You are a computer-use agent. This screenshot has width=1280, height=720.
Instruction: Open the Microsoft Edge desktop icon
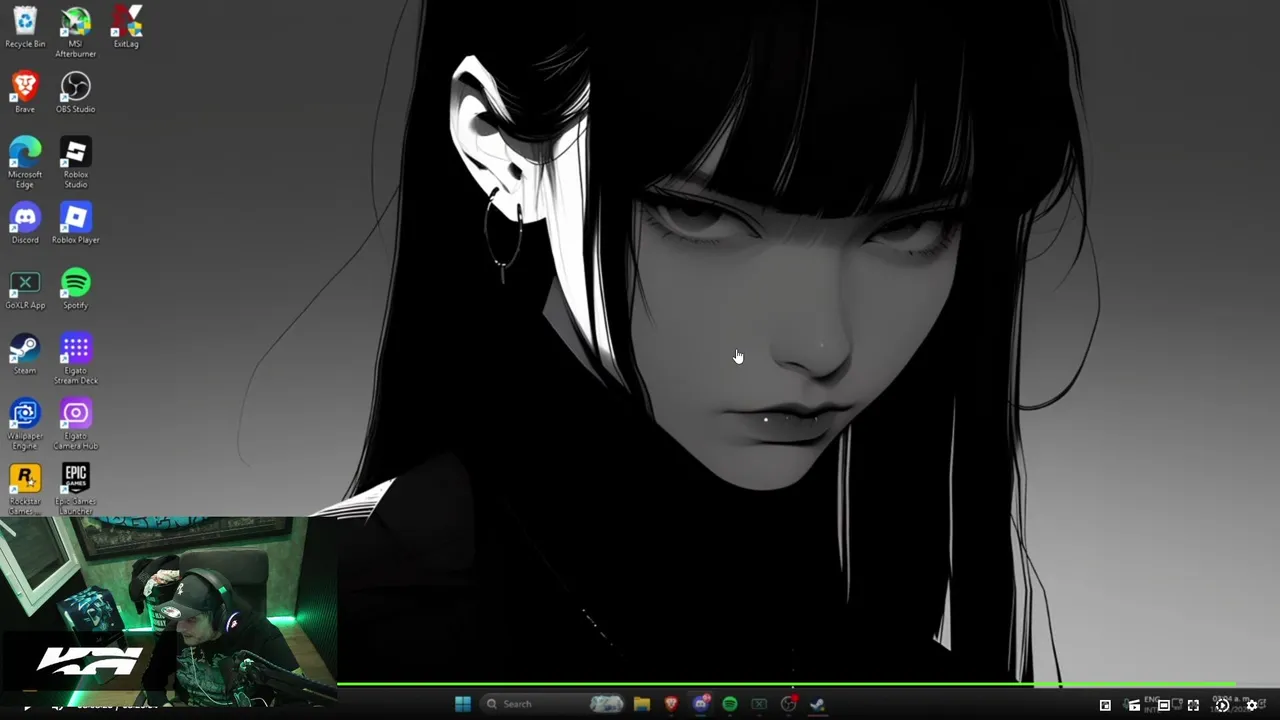(x=25, y=162)
